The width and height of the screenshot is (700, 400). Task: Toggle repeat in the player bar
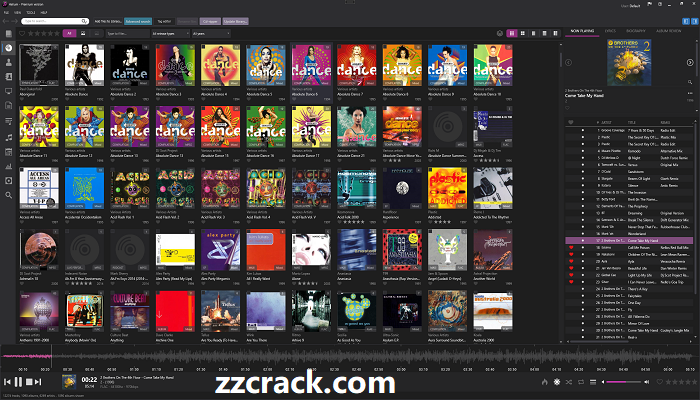point(581,382)
